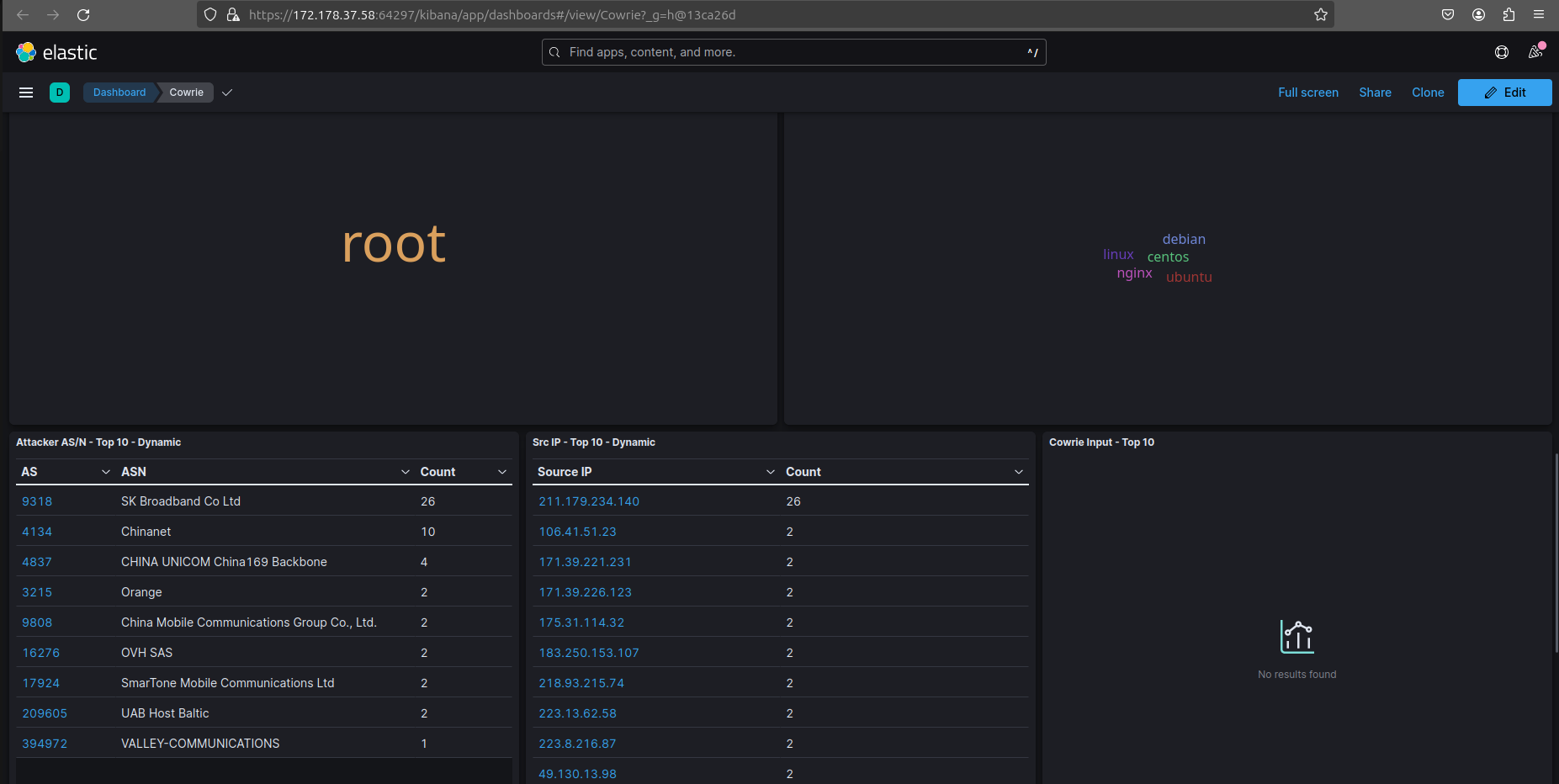Image resolution: width=1559 pixels, height=784 pixels.
Task: Click the 'debian' tag in cloud
Action: [x=1184, y=240]
